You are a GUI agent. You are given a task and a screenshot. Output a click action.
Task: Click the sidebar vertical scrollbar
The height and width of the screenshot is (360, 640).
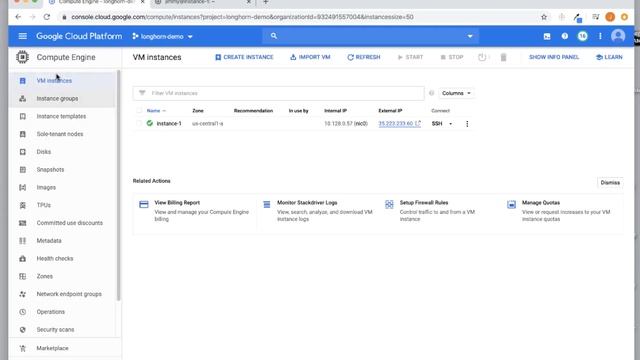(119, 185)
